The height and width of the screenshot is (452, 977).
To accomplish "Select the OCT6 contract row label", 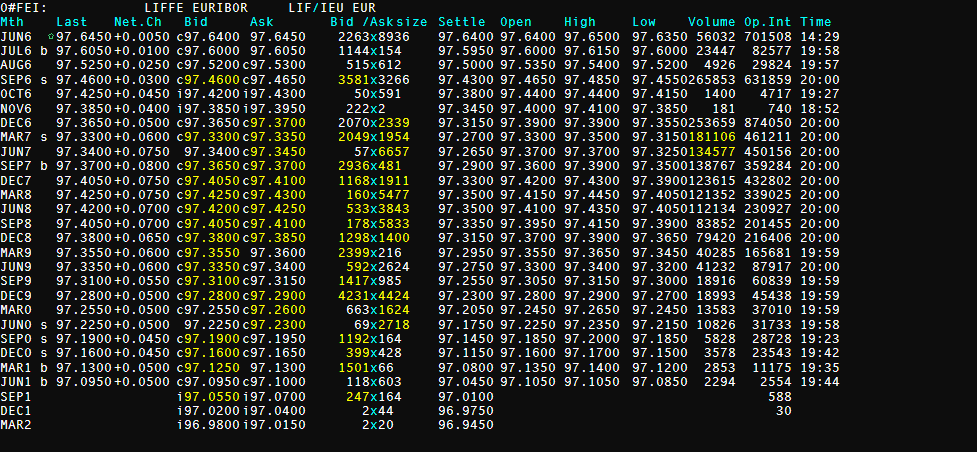I will (x=16, y=94).
